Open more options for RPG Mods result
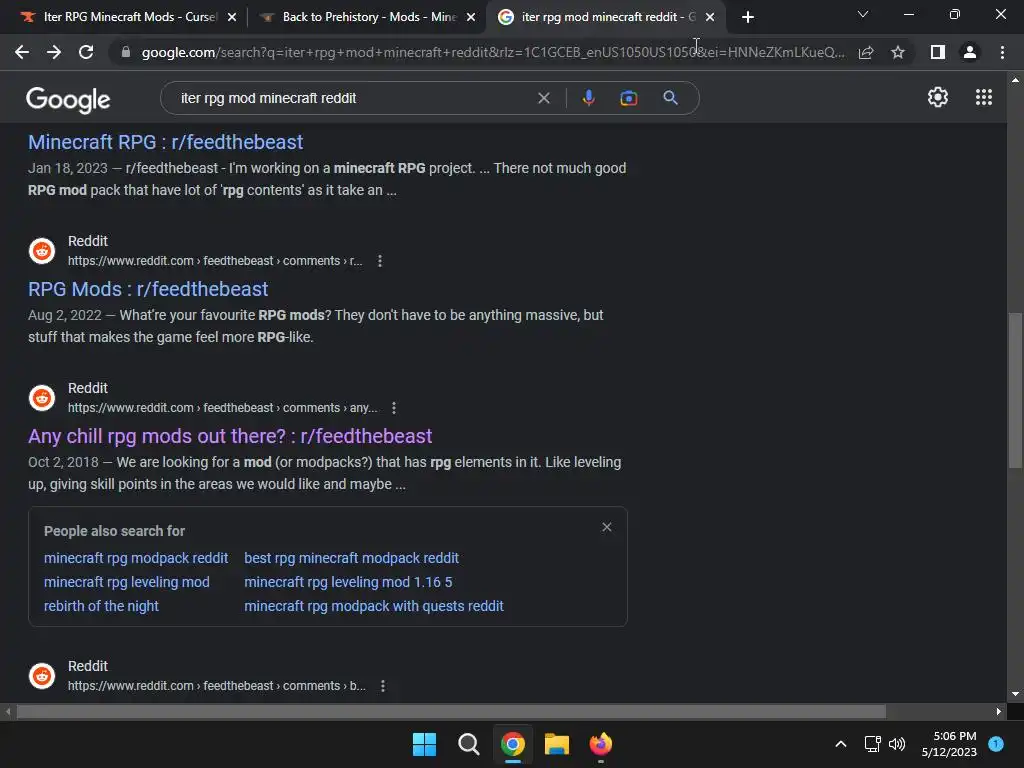This screenshot has width=1024, height=768. 379,261
